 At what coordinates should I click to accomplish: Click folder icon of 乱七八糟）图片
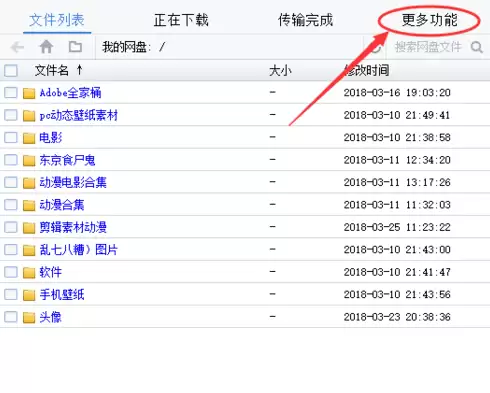(29, 250)
